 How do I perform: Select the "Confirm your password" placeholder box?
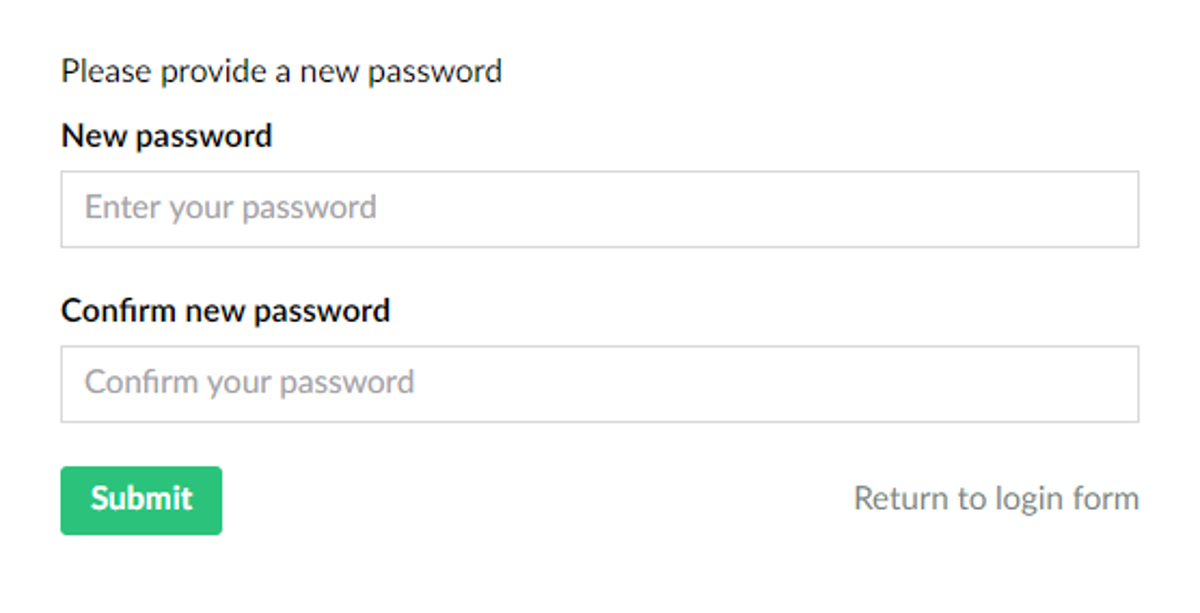599,384
